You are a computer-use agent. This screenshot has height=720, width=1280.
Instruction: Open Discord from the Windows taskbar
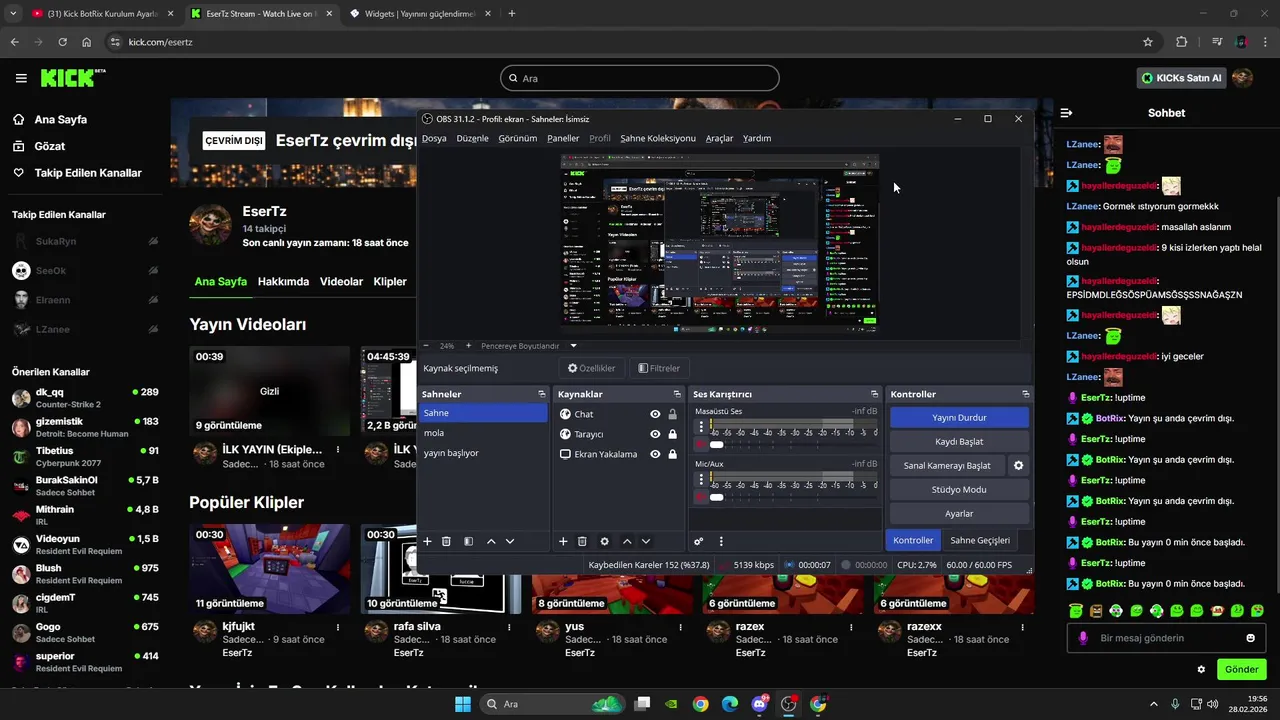[x=759, y=704]
